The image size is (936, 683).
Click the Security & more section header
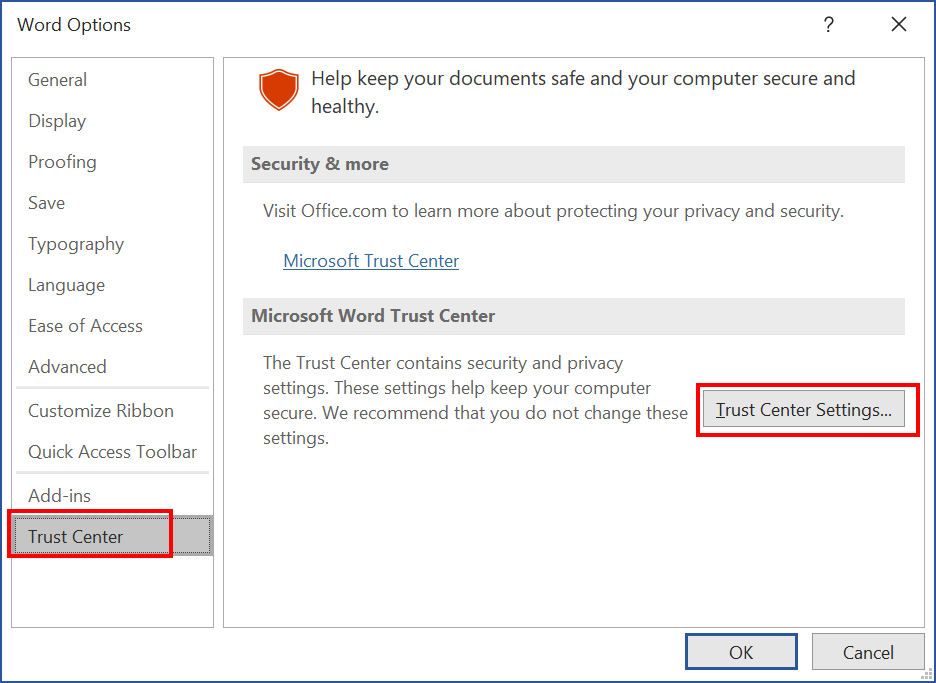click(x=574, y=164)
